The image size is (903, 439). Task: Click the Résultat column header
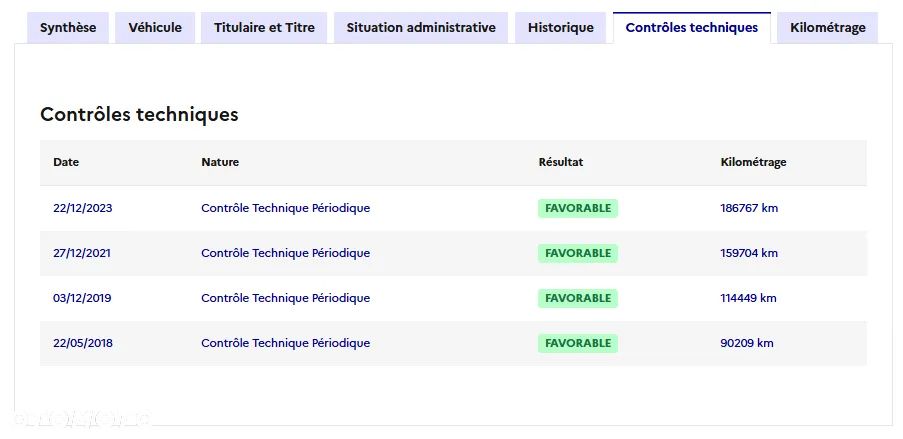[561, 162]
